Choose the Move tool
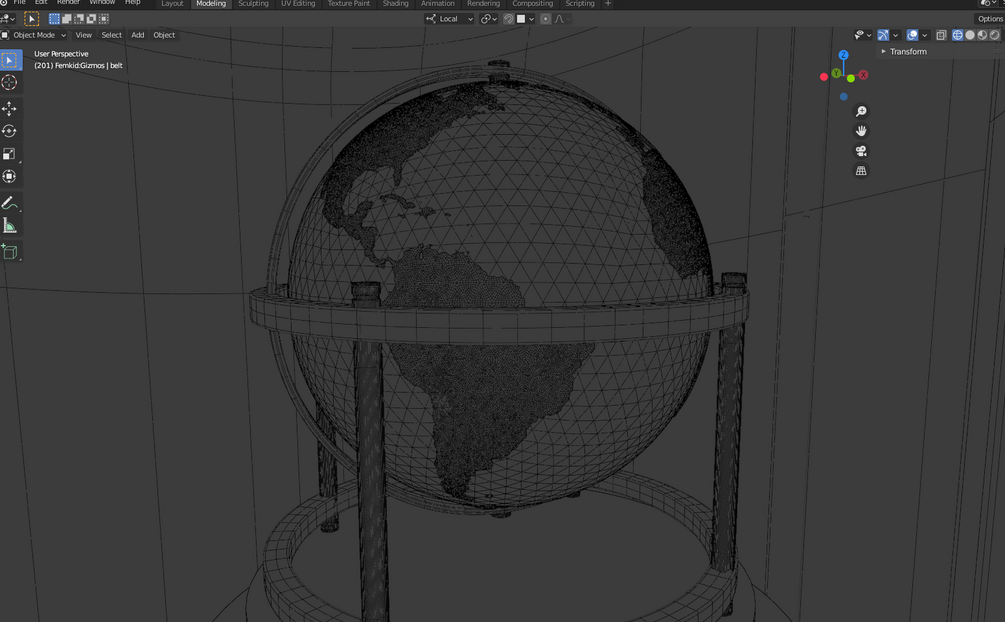 (10, 108)
